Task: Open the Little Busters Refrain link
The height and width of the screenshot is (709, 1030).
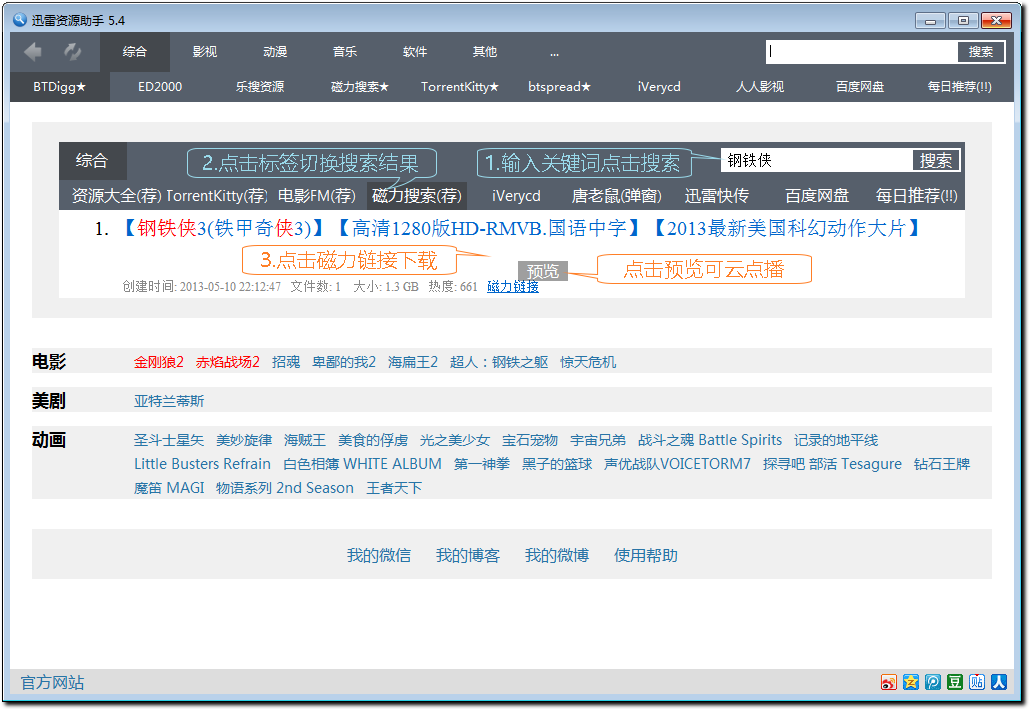Action: [x=202, y=464]
